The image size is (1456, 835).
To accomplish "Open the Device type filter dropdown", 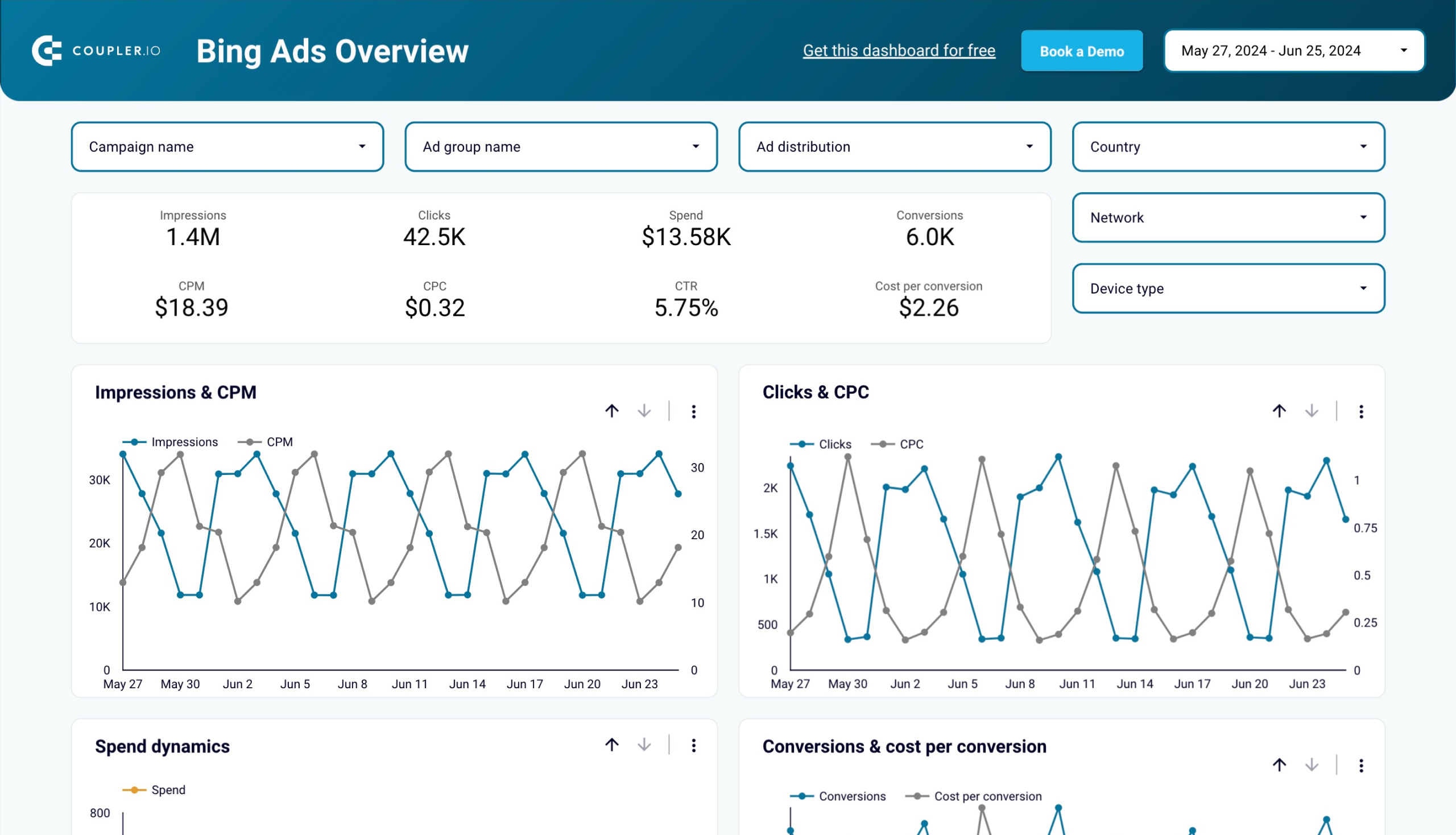I will [1228, 288].
